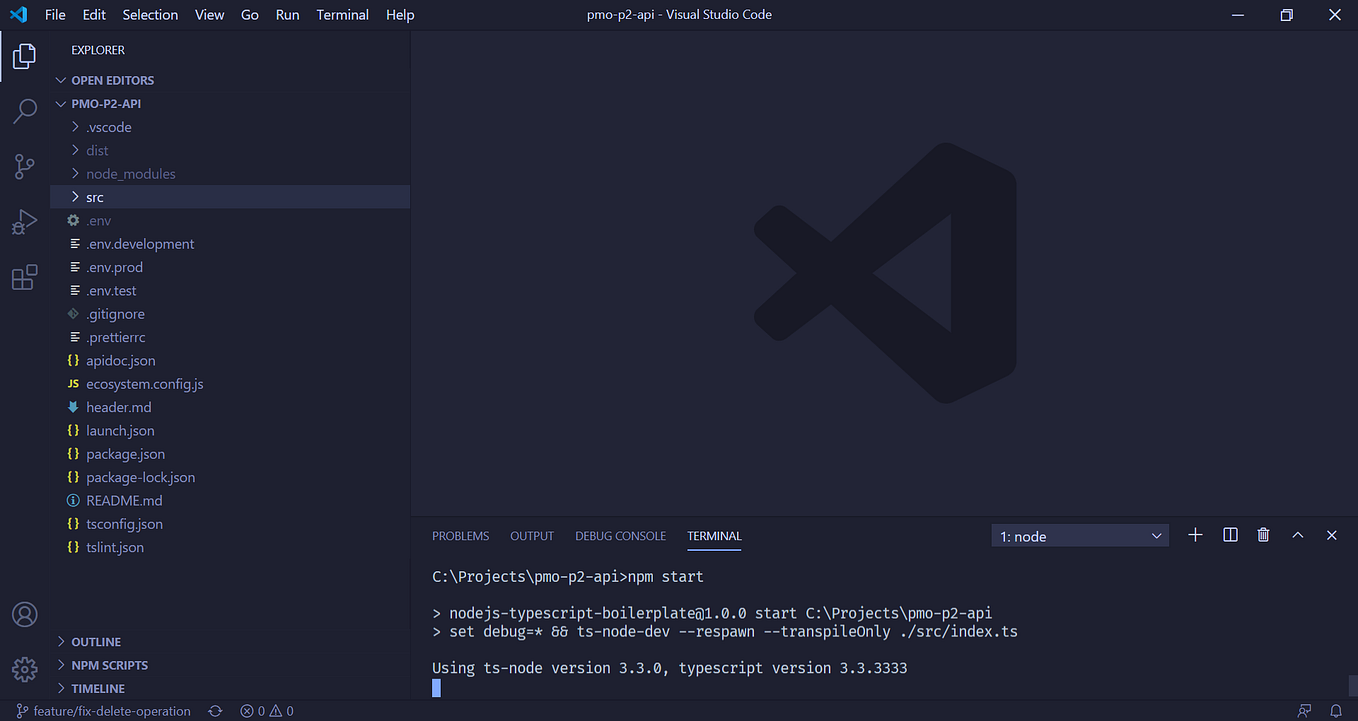
Task: Click the errors and warnings status indicator
Action: [x=265, y=711]
